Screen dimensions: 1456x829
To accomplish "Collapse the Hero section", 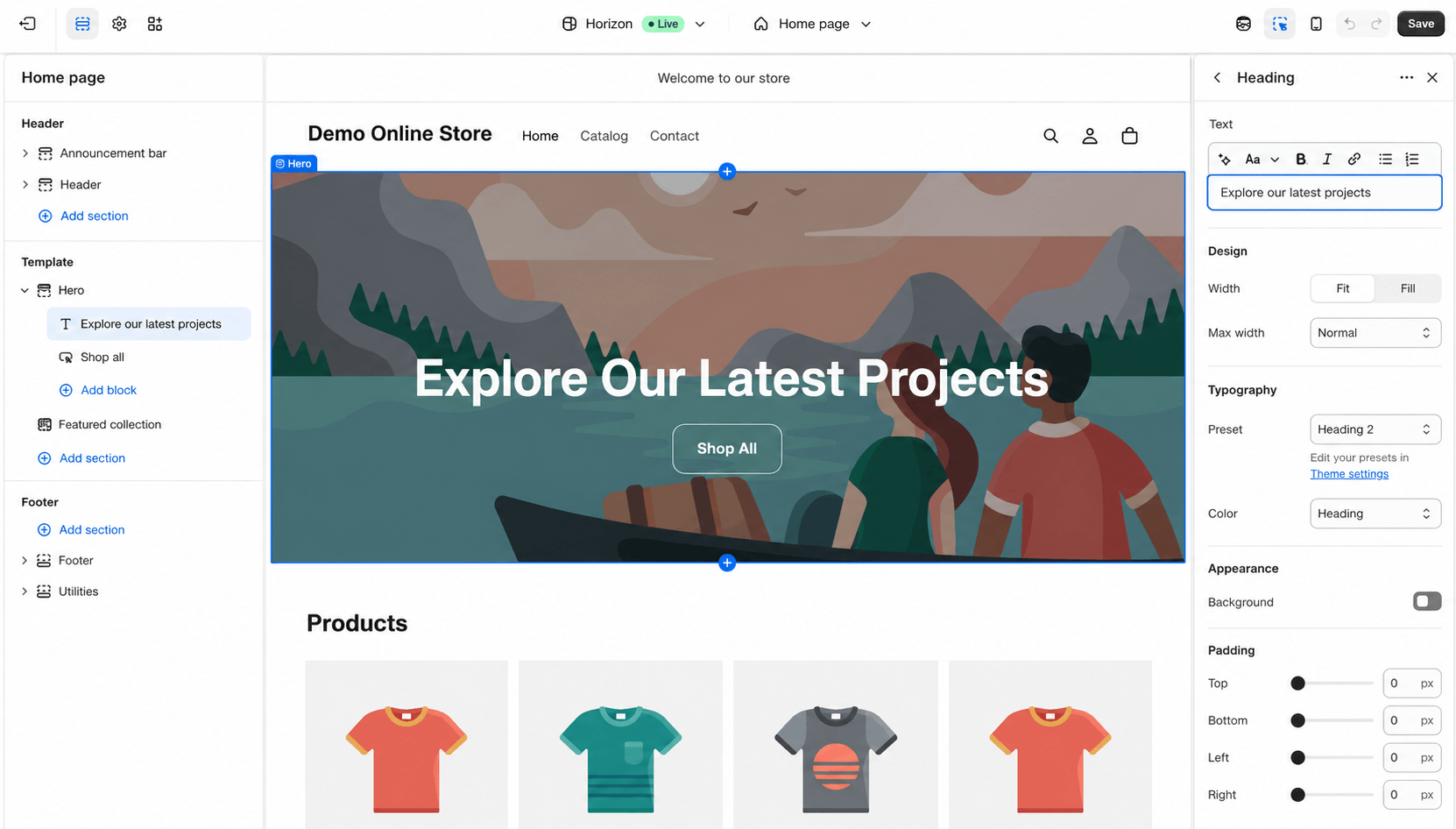I will click(x=25, y=290).
